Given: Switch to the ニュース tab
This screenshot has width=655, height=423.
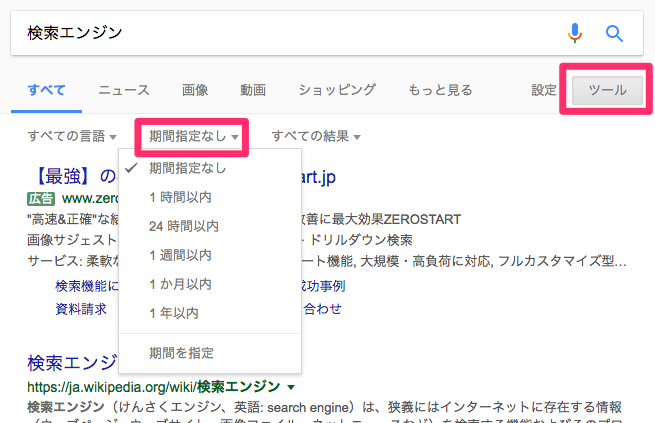Looking at the screenshot, I should (x=124, y=90).
